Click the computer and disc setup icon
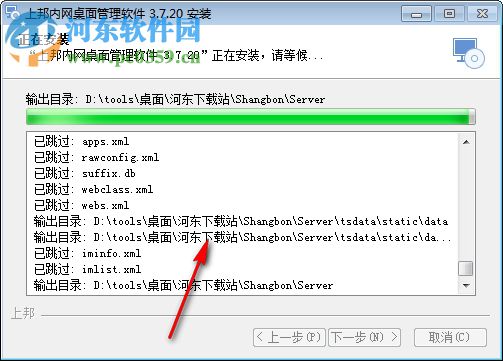This screenshot has height=361, width=503. coord(468,53)
